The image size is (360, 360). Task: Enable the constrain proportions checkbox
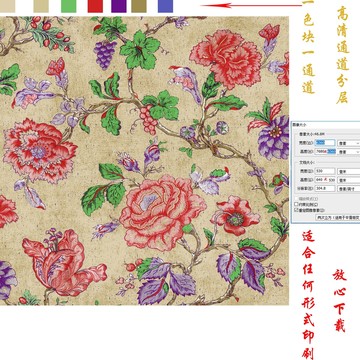[296, 204]
